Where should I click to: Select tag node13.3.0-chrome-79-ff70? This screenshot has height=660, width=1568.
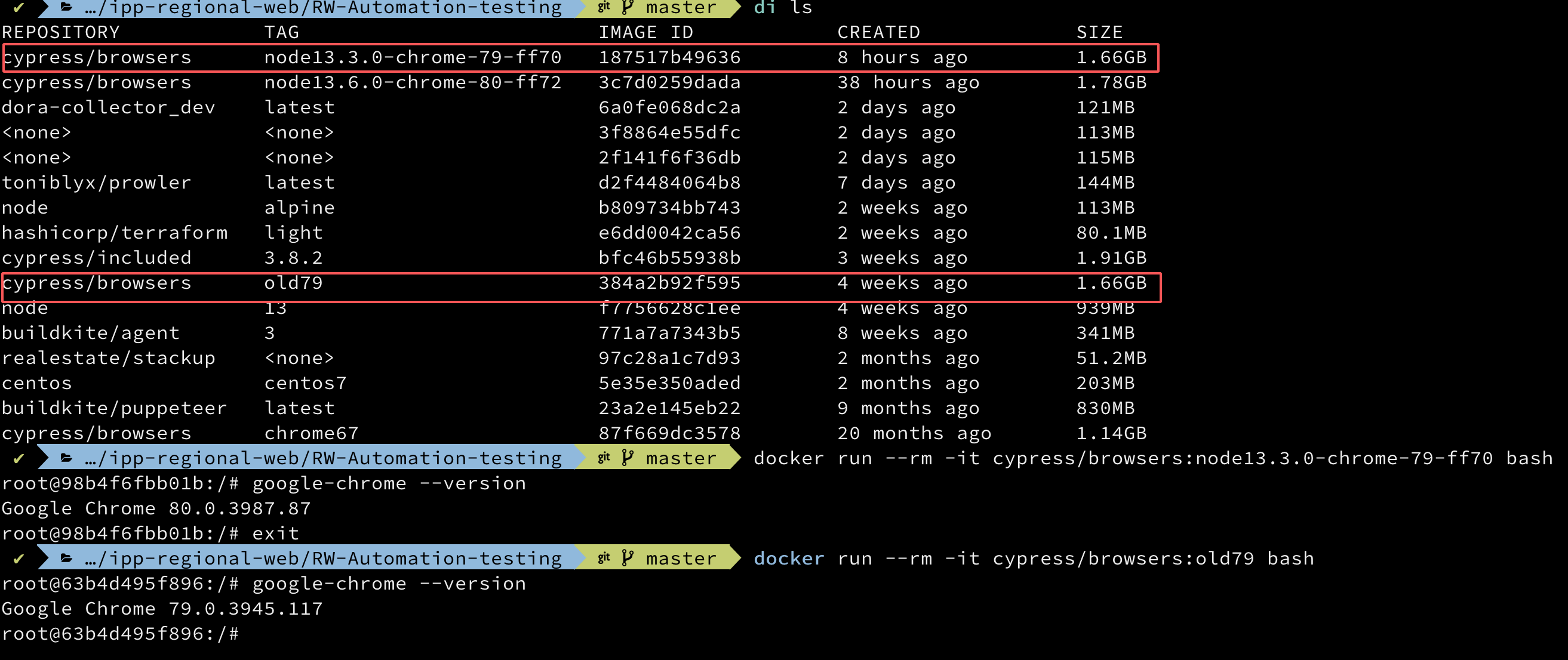click(413, 57)
